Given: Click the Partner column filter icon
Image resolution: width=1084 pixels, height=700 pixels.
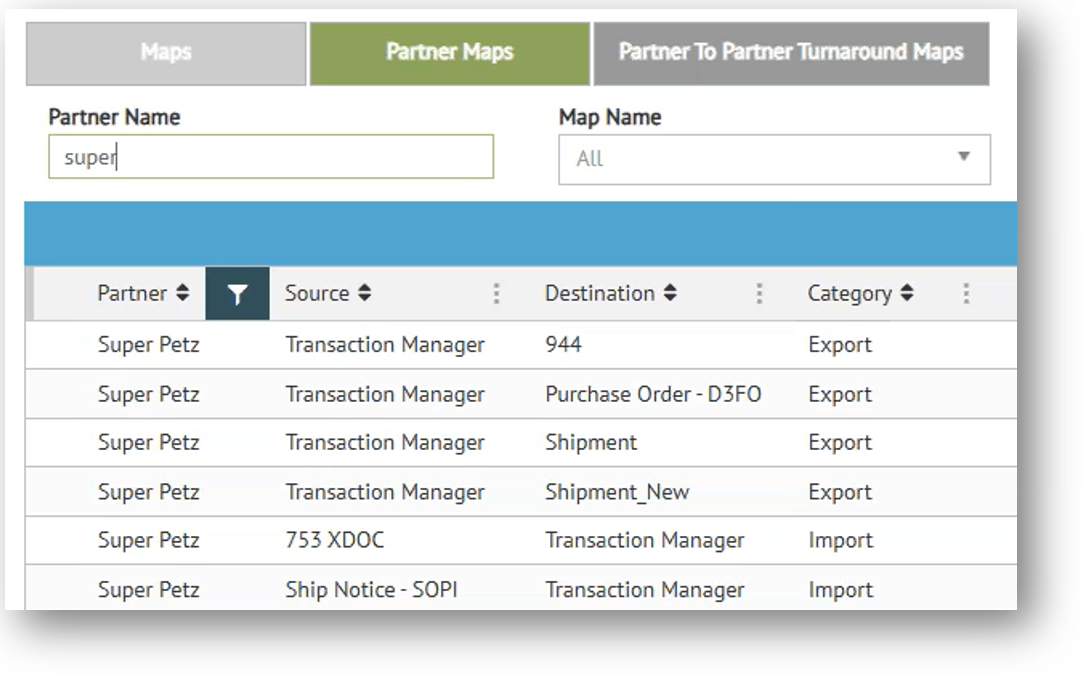Looking at the screenshot, I should [x=237, y=294].
